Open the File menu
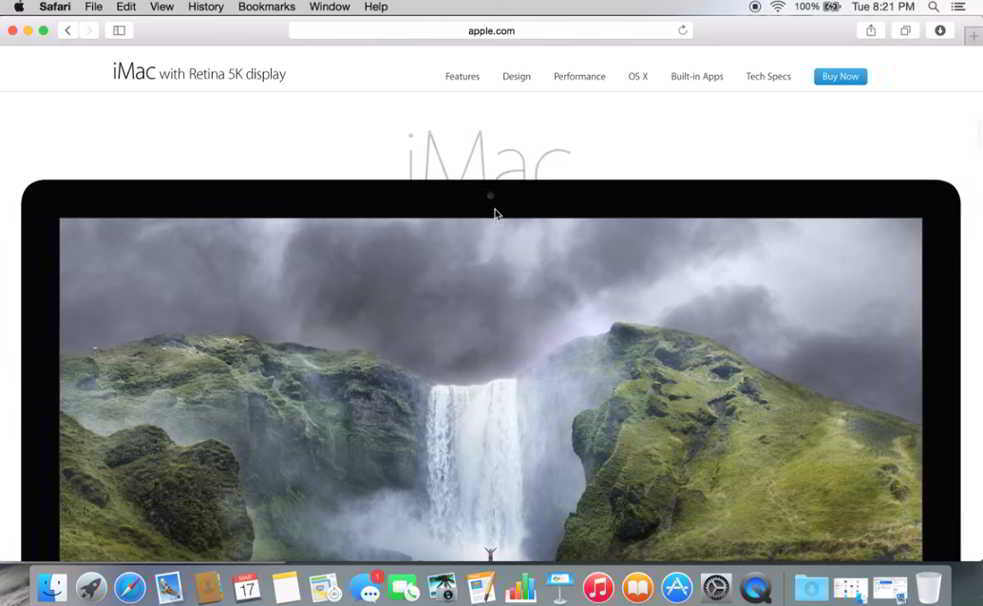This screenshot has width=983, height=606. (93, 7)
